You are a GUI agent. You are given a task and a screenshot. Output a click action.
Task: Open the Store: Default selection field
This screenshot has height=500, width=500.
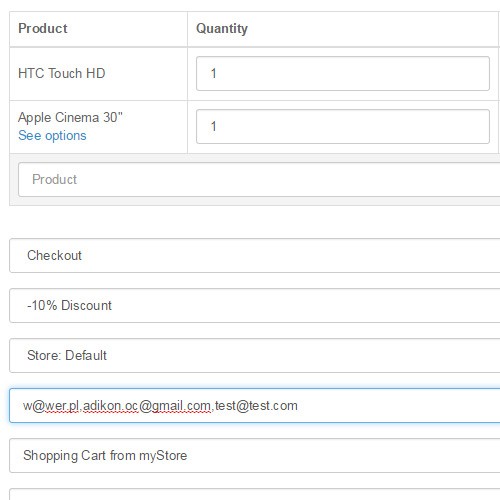pyautogui.click(x=255, y=355)
